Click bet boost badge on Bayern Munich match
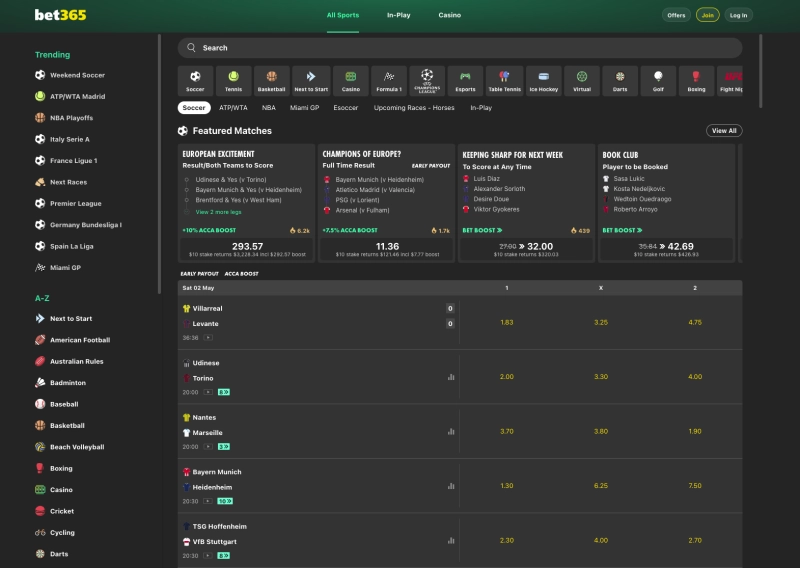Screen dimensions: 800x568 225,501
